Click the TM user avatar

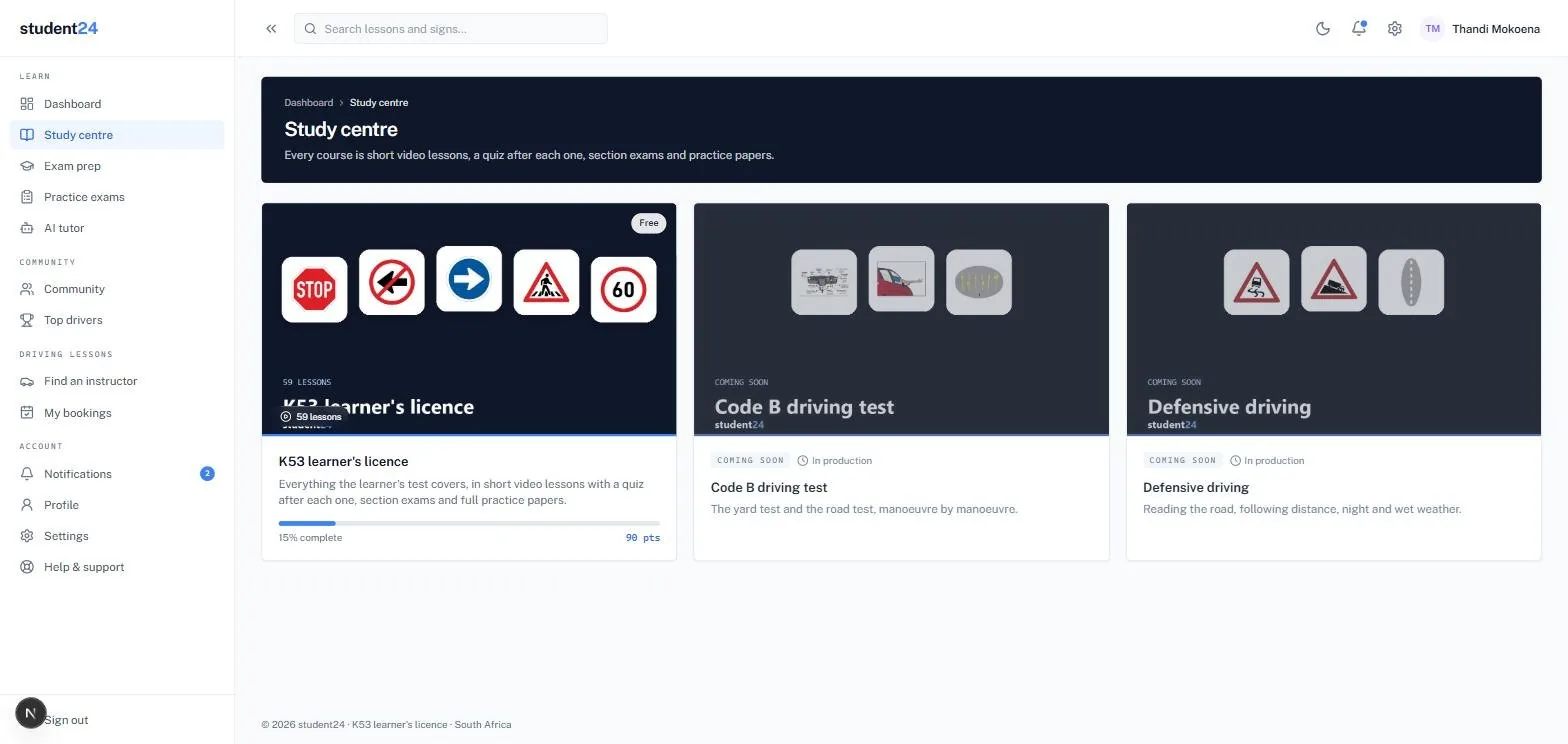point(1433,29)
